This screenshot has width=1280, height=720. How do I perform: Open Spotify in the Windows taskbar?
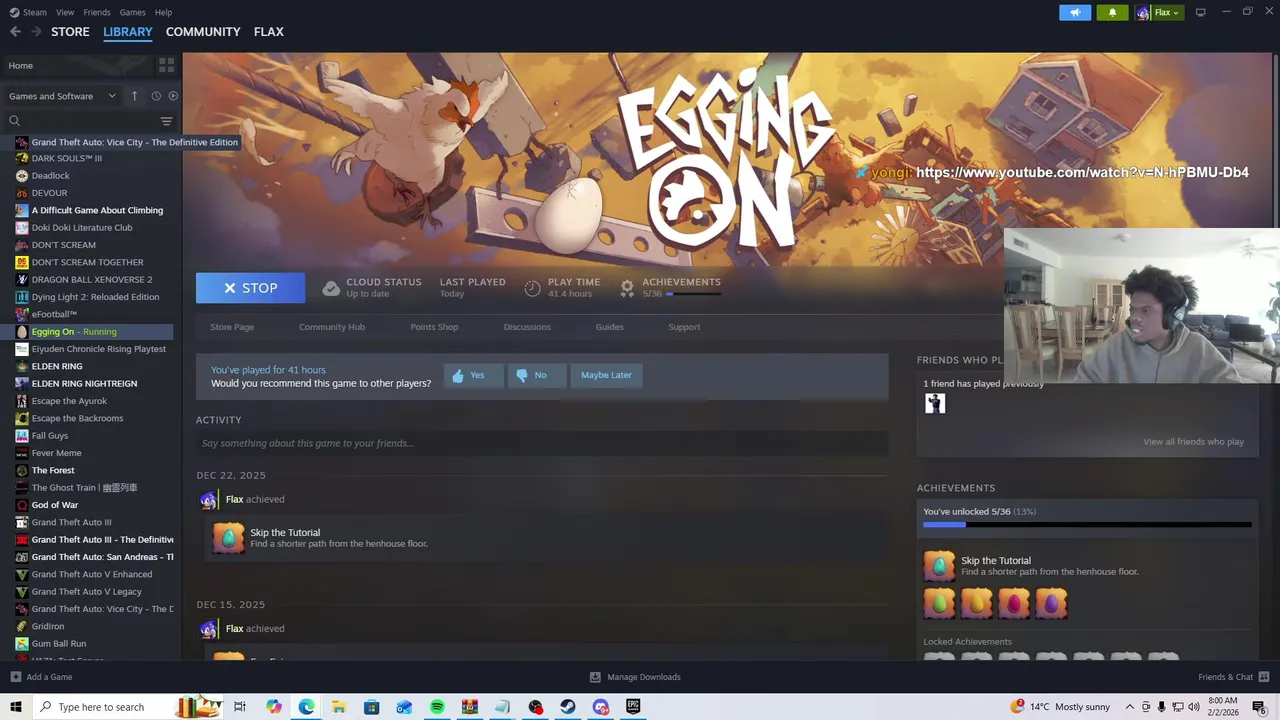coord(437,707)
